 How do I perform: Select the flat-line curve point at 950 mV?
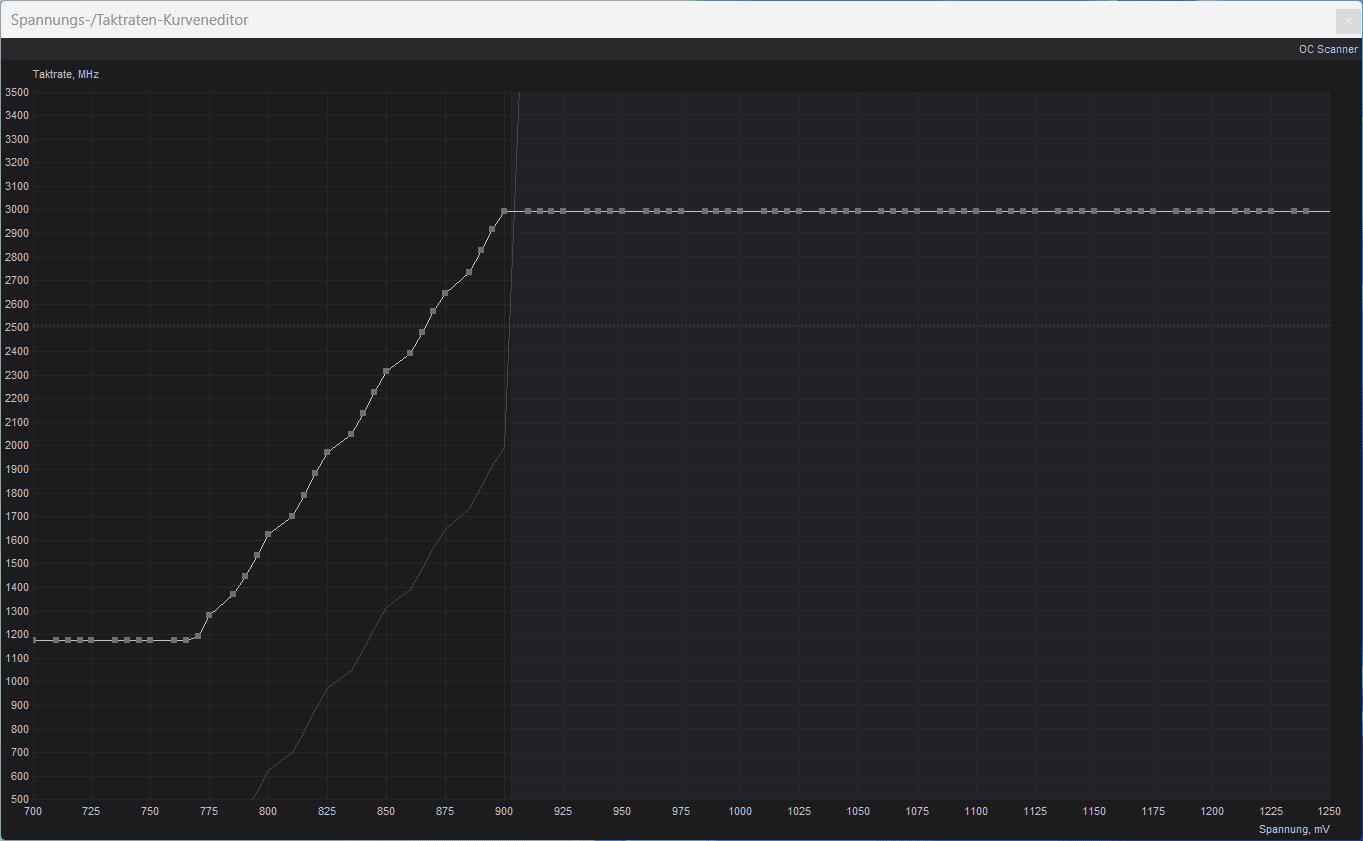point(622,211)
